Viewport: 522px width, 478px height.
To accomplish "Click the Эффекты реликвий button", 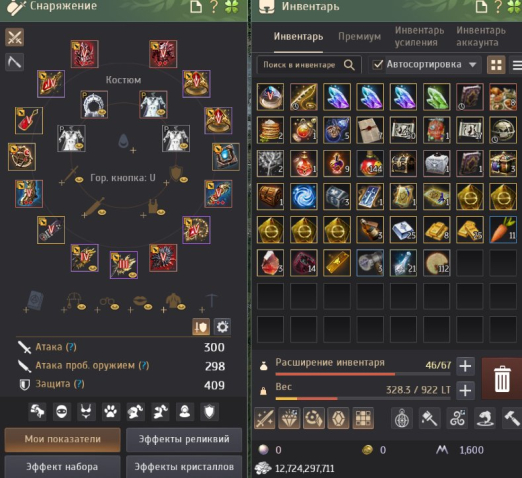I will click(184, 440).
